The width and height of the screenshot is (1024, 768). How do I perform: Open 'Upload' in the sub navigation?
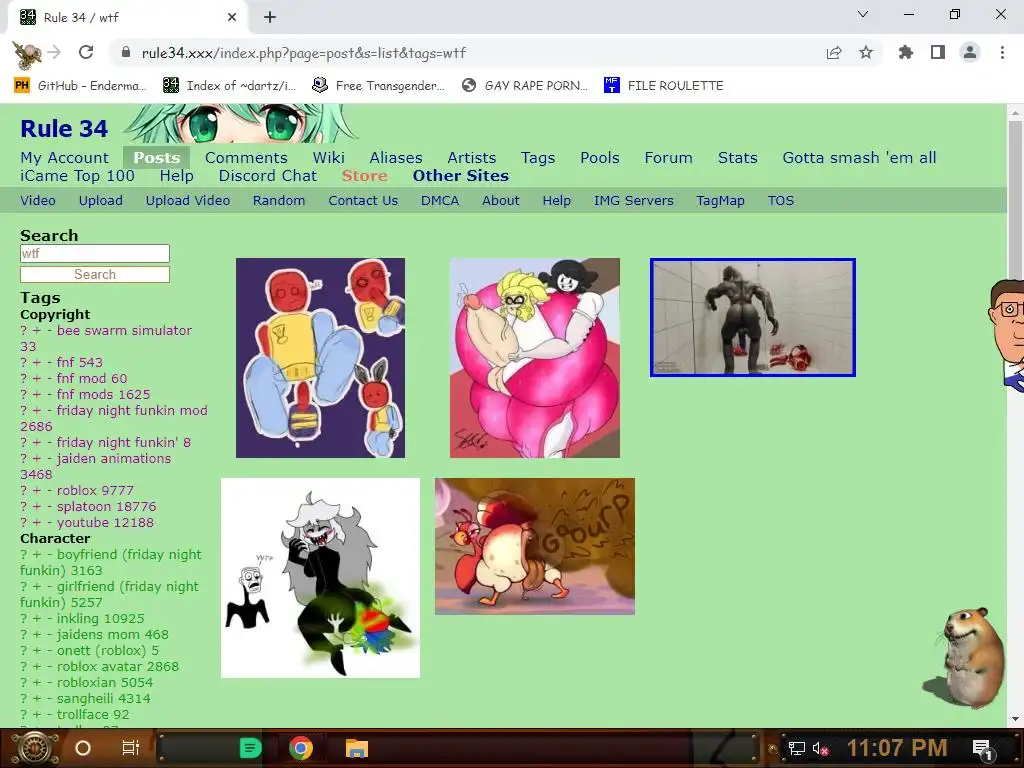[x=101, y=201]
